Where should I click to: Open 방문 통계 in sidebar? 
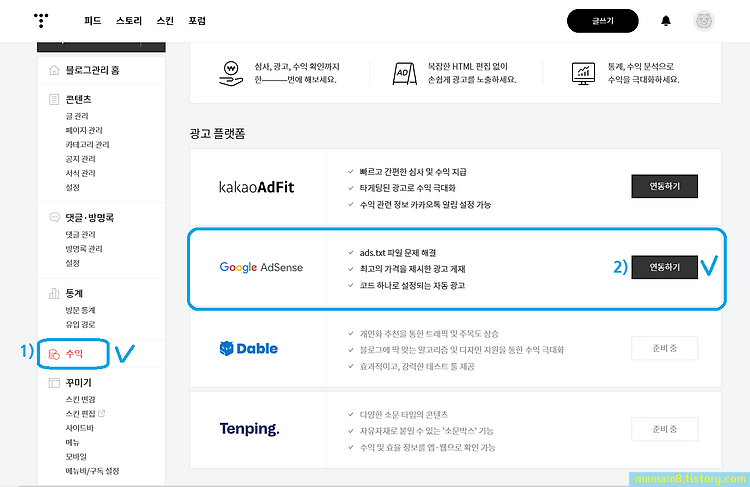point(80,310)
